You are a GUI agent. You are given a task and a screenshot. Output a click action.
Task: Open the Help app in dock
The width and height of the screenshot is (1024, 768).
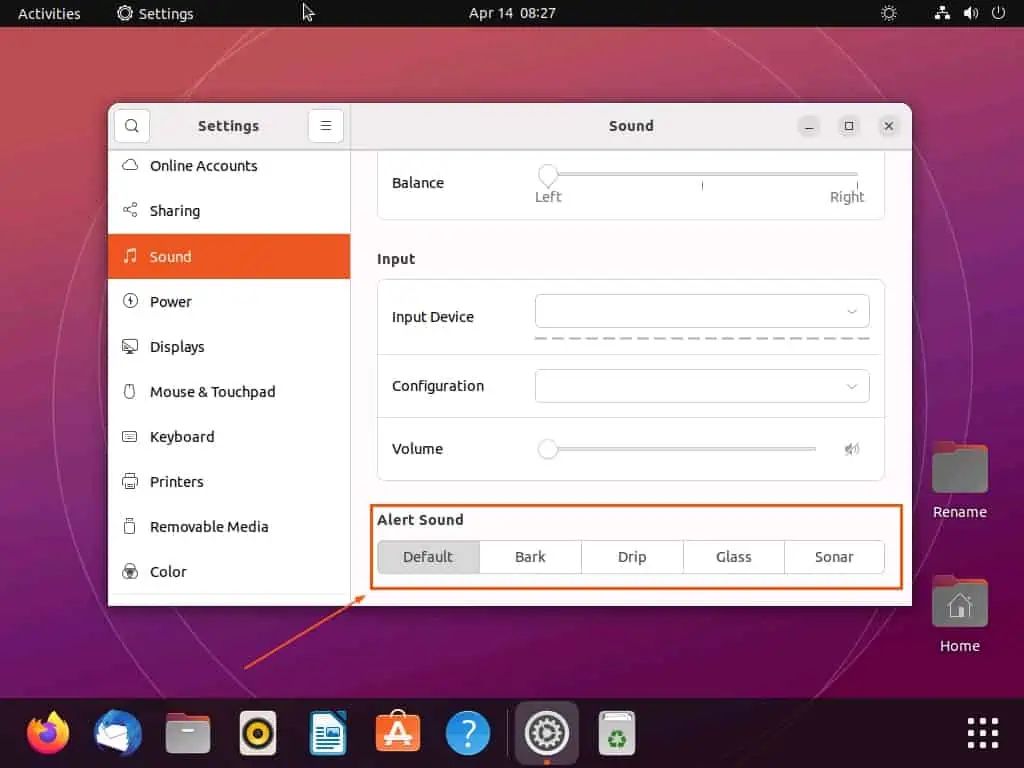[x=468, y=733]
